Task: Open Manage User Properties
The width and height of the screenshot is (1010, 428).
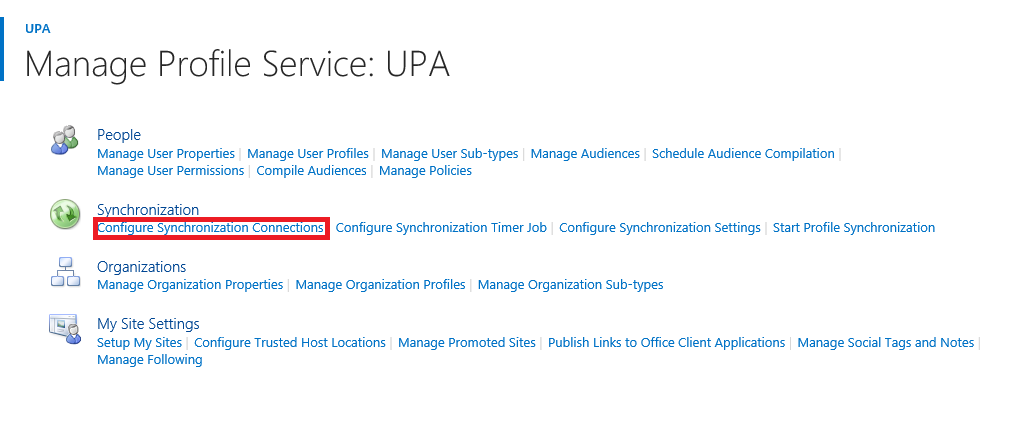Action: tap(166, 153)
